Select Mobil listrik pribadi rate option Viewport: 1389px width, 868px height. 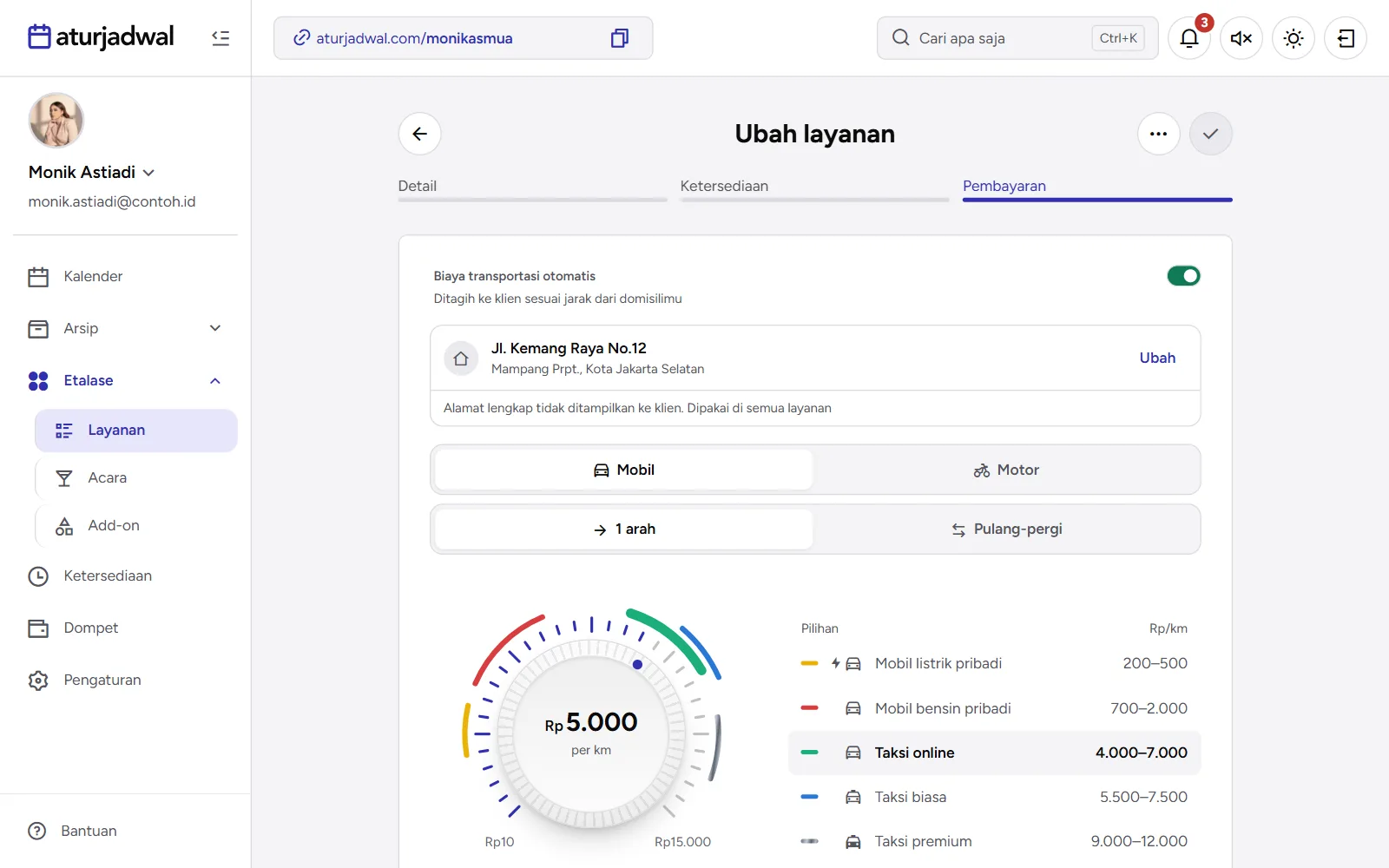(x=994, y=663)
